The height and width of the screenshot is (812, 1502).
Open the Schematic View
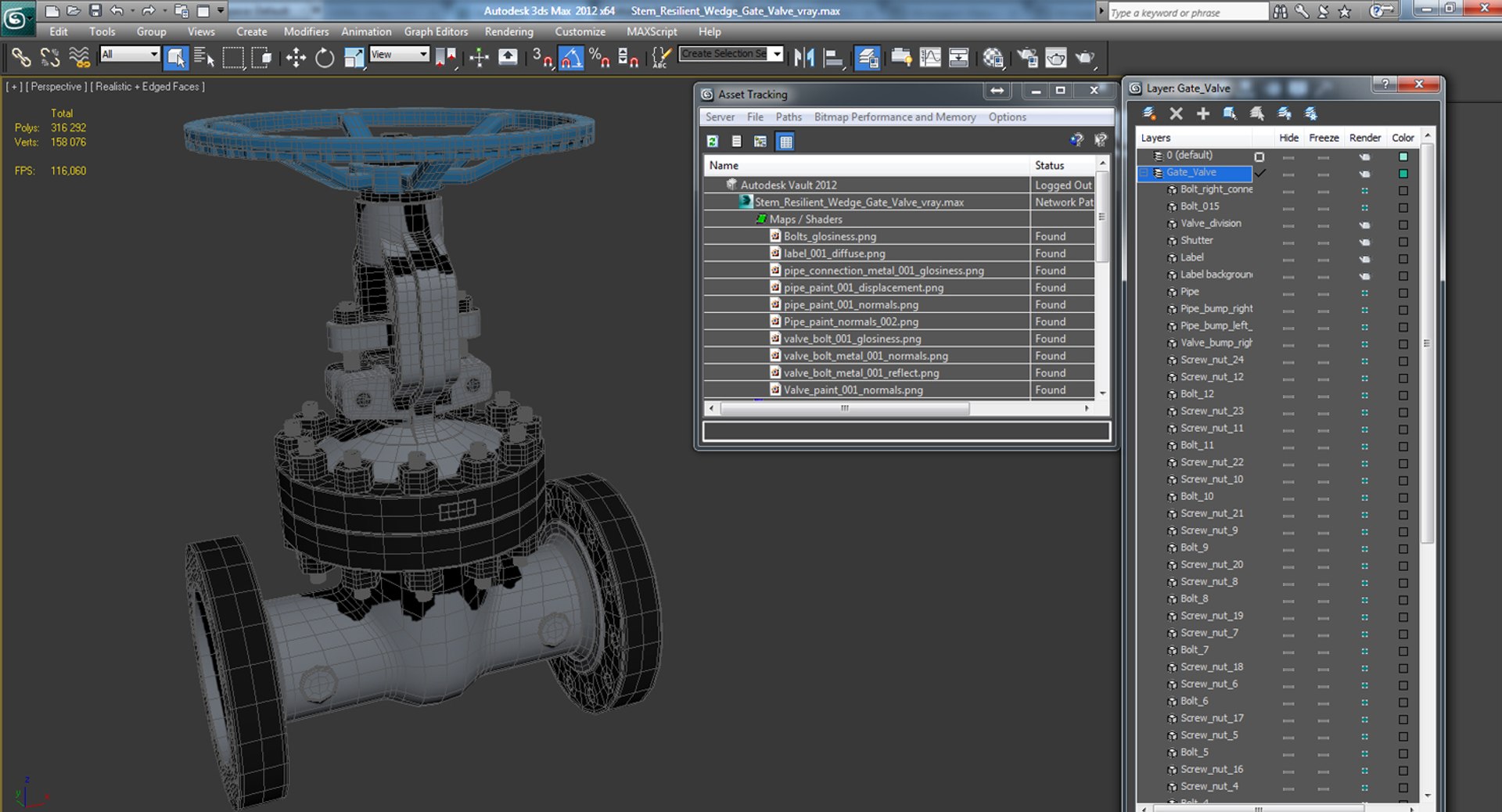point(958,57)
